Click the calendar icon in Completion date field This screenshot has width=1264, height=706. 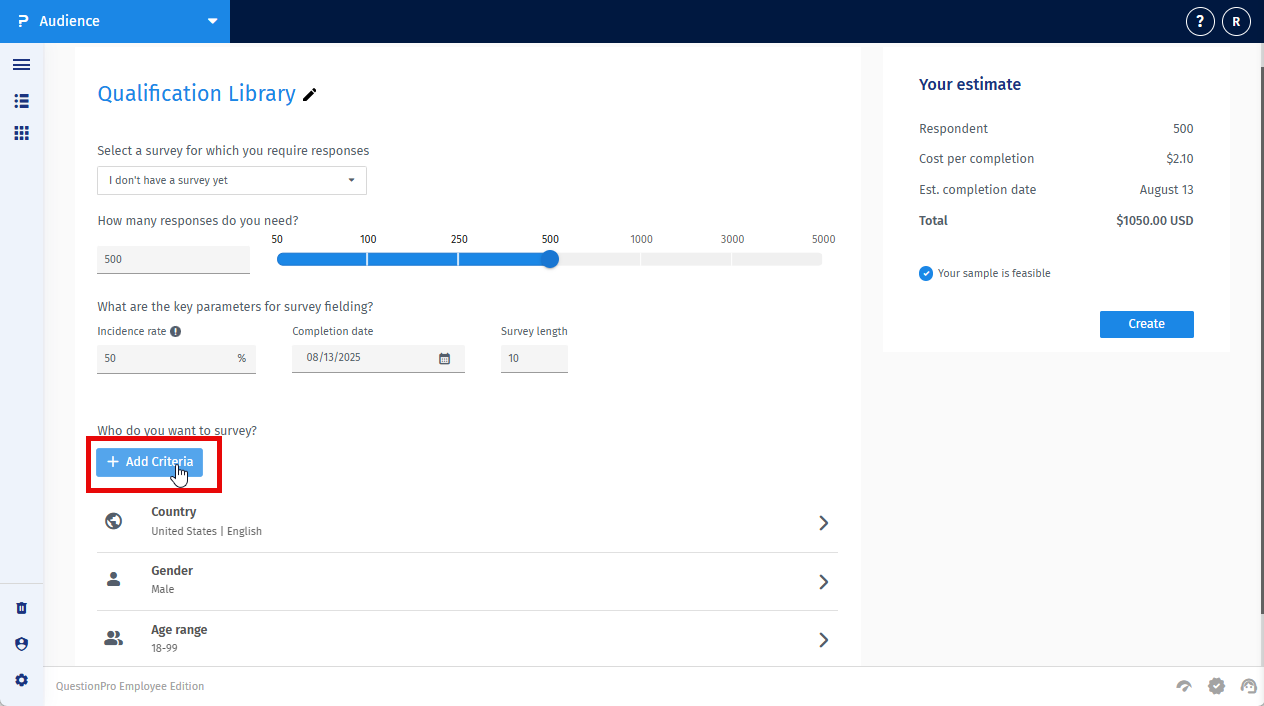[444, 357]
